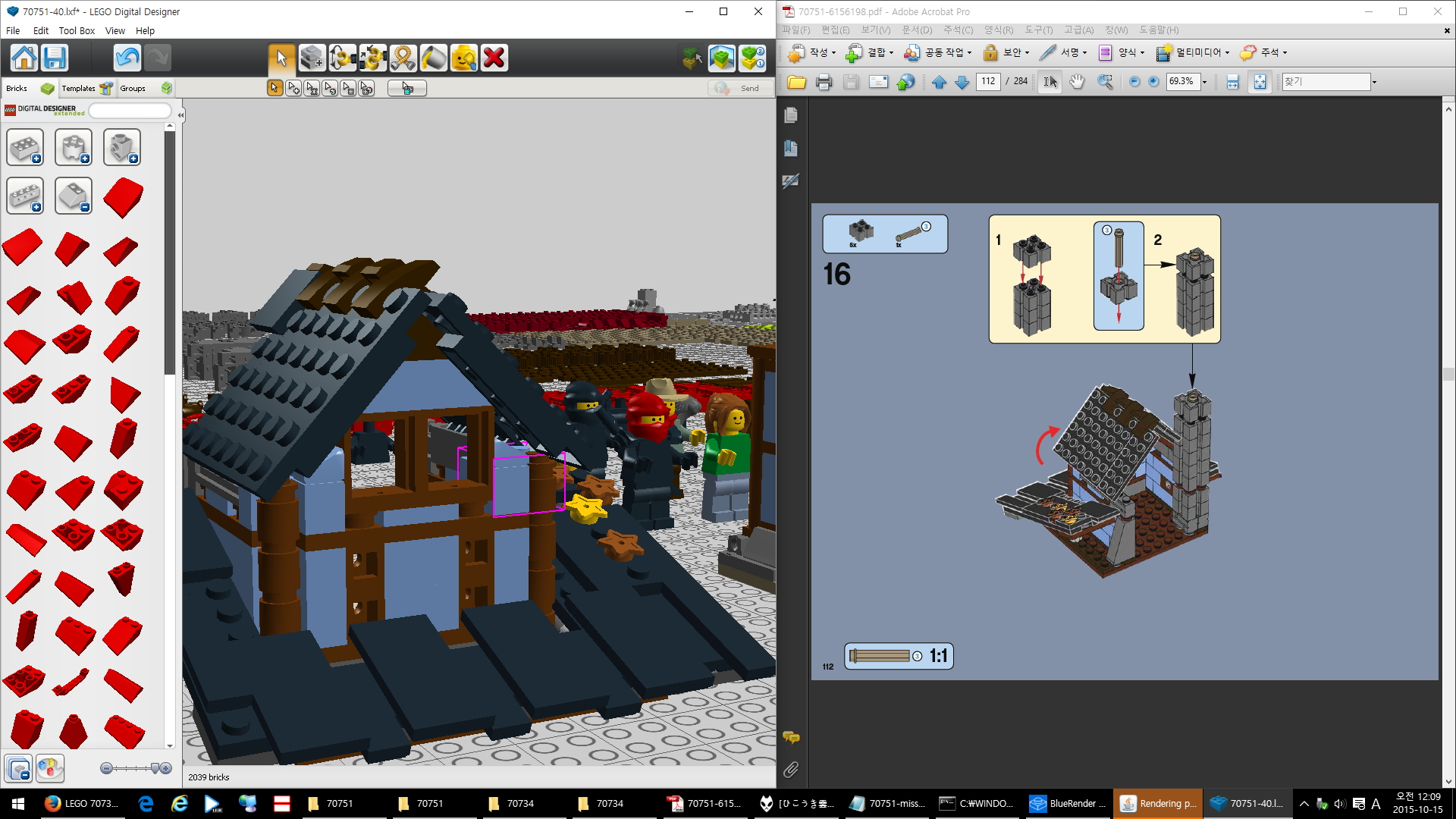Select the Hand tool in Acrobat
Image resolution: width=1456 pixels, height=819 pixels.
[1077, 82]
